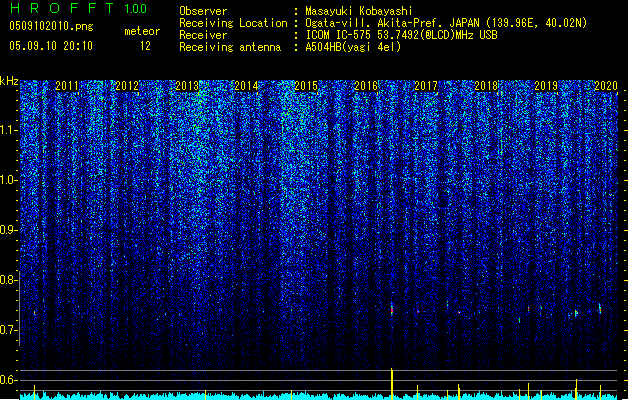
Task: Click the tallest yellow peak in power graph
Action: point(392,384)
